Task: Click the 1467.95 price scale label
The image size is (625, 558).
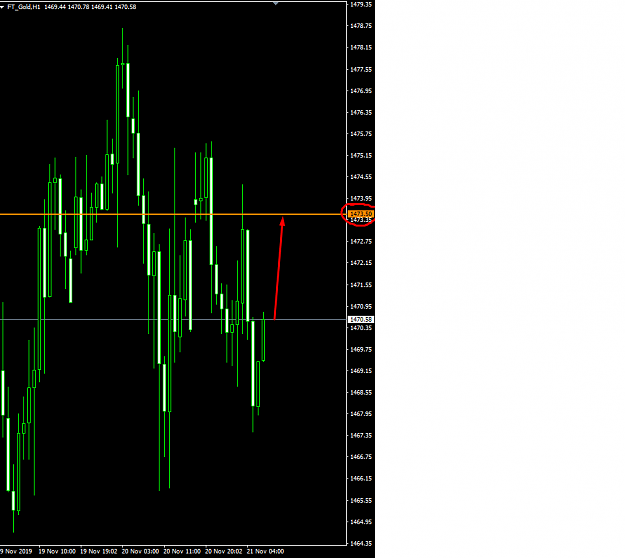Action: point(361,414)
